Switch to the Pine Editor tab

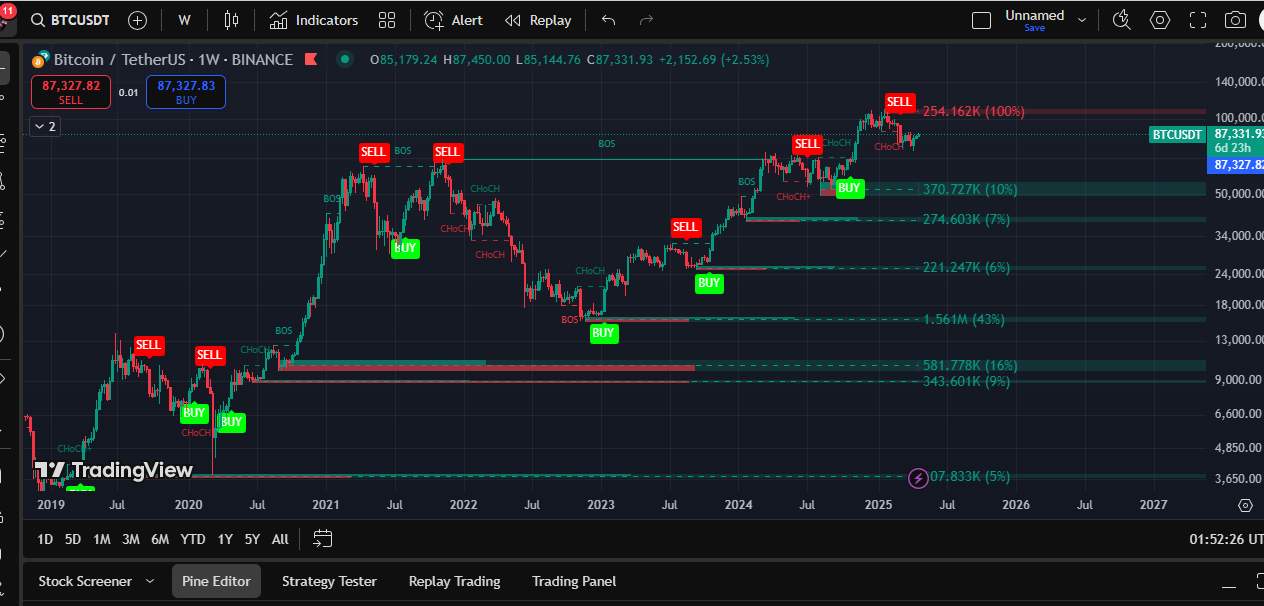click(x=216, y=581)
